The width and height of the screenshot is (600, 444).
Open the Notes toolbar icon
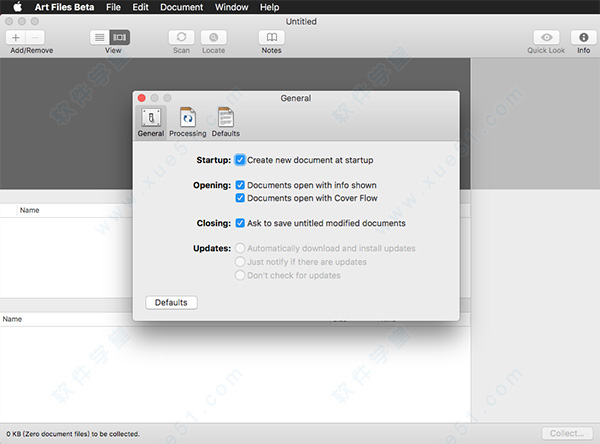272,38
